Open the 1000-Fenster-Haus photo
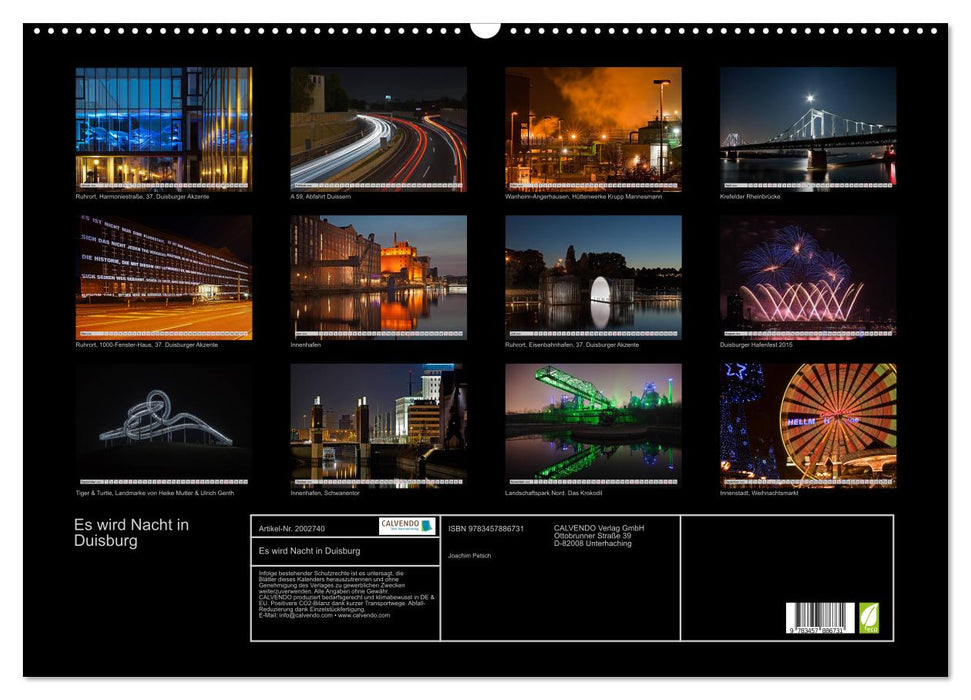Screen dimensions: 971x700 pyautogui.click(x=164, y=276)
